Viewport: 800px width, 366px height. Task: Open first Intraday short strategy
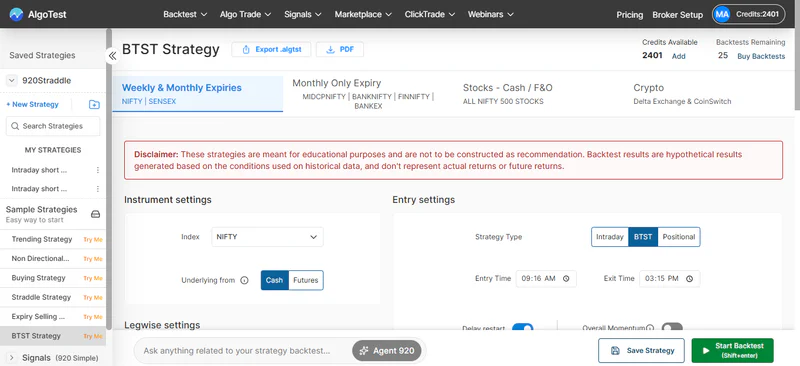click(x=39, y=170)
